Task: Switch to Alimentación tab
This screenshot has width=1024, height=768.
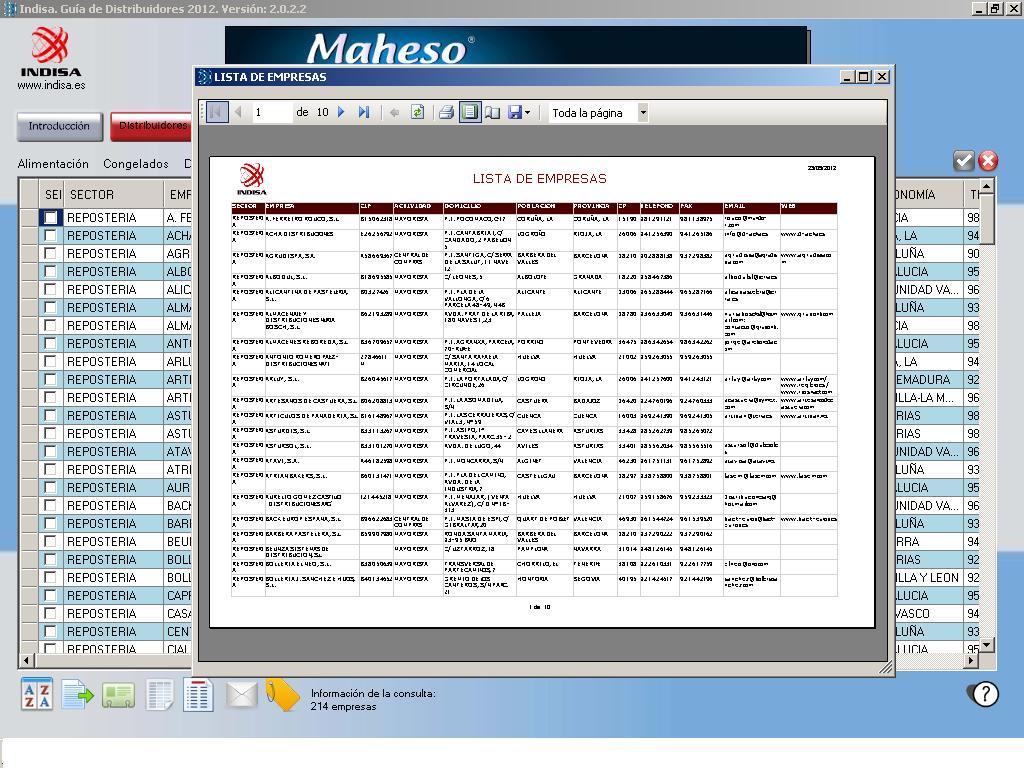Action: tap(53, 164)
